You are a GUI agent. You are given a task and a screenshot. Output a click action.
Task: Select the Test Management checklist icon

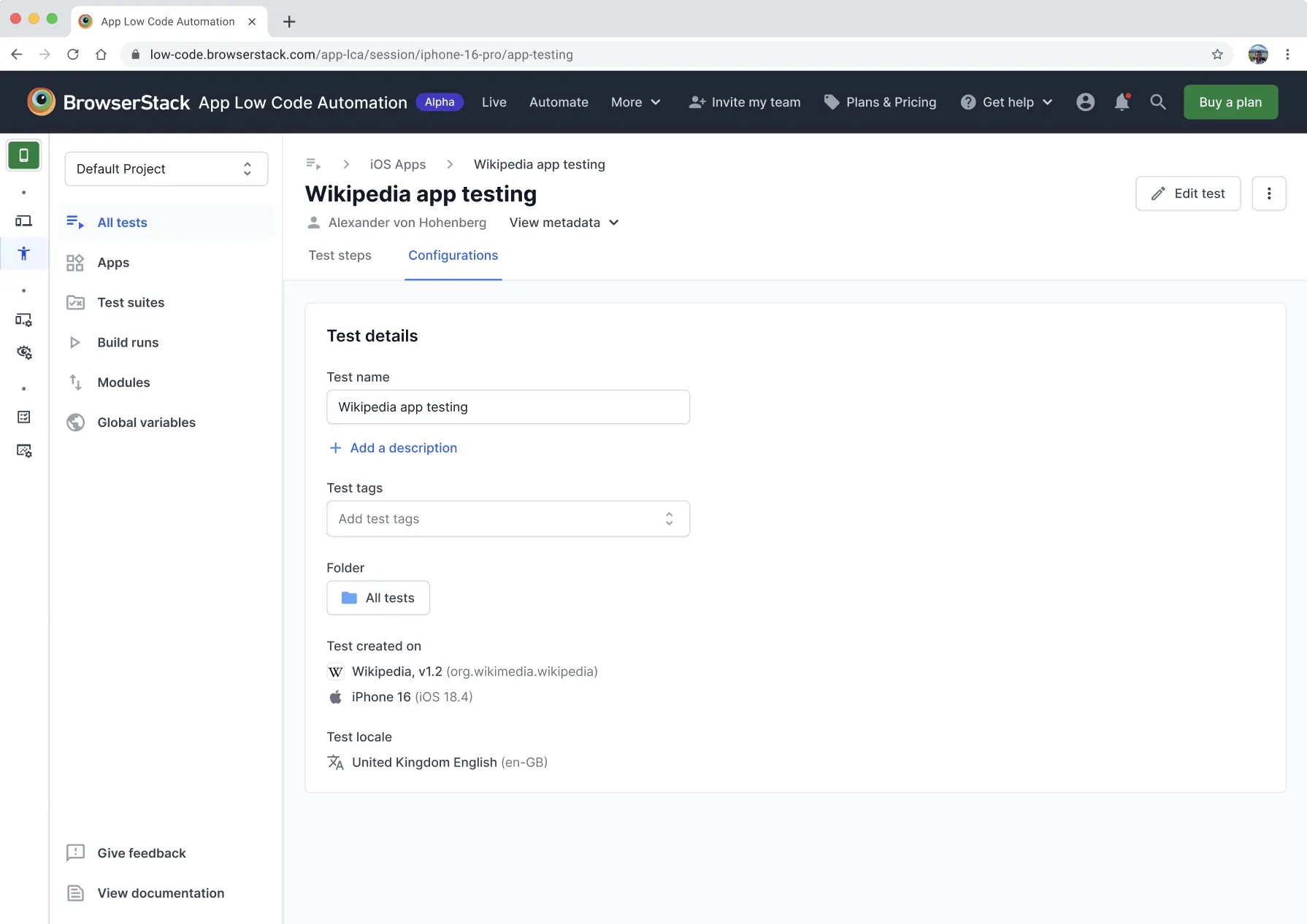click(23, 417)
